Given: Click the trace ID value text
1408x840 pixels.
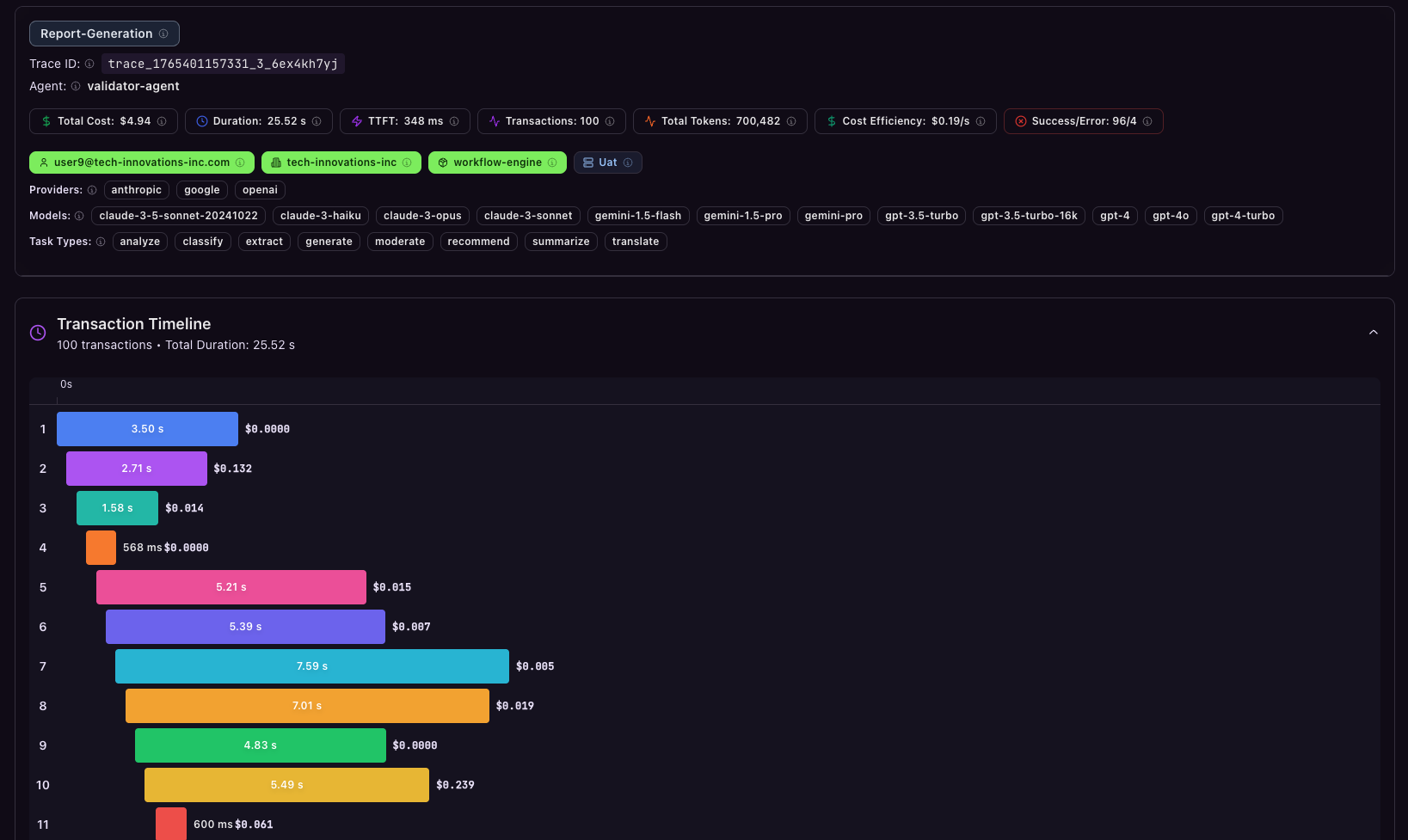Looking at the screenshot, I should click(x=223, y=64).
